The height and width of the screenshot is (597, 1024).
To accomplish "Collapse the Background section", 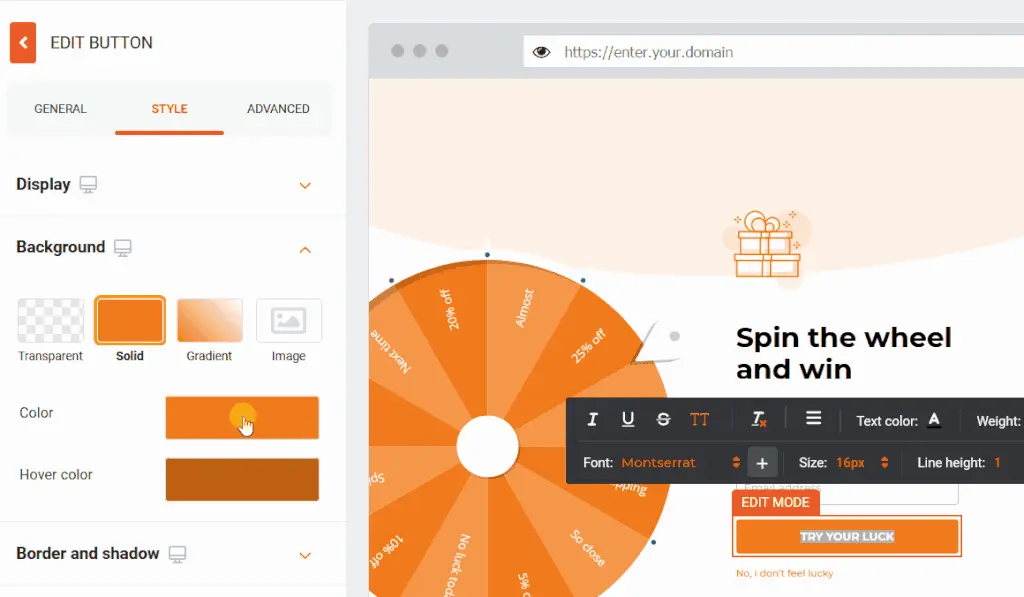I will coord(305,249).
